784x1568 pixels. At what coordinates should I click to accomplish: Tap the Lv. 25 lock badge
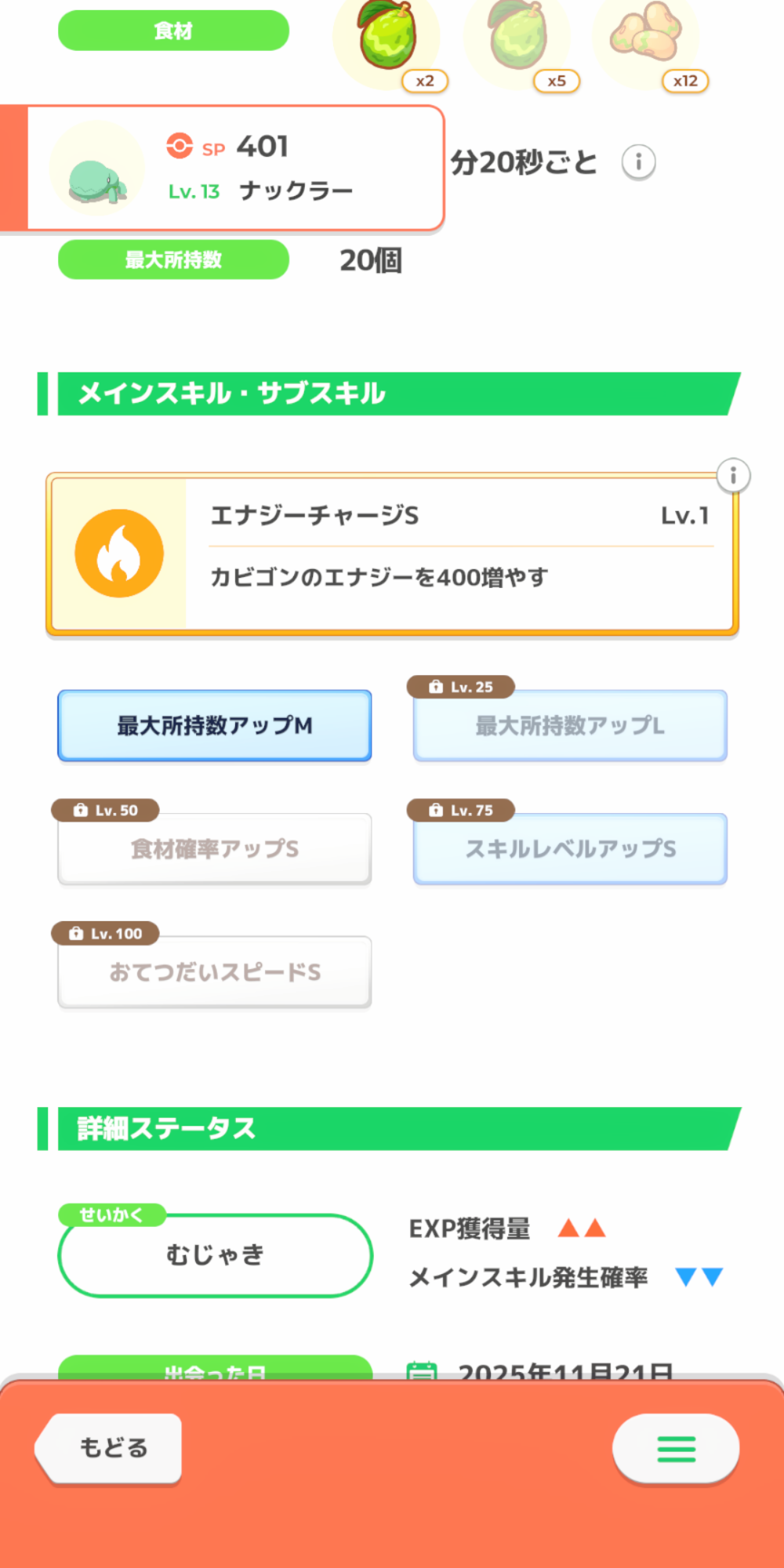461,687
